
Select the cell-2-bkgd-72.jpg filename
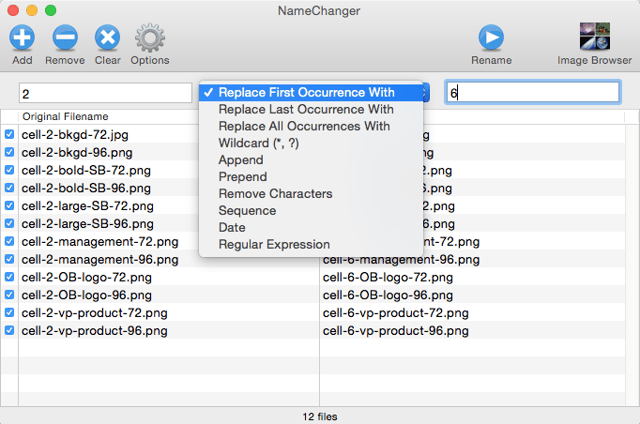(x=75, y=135)
